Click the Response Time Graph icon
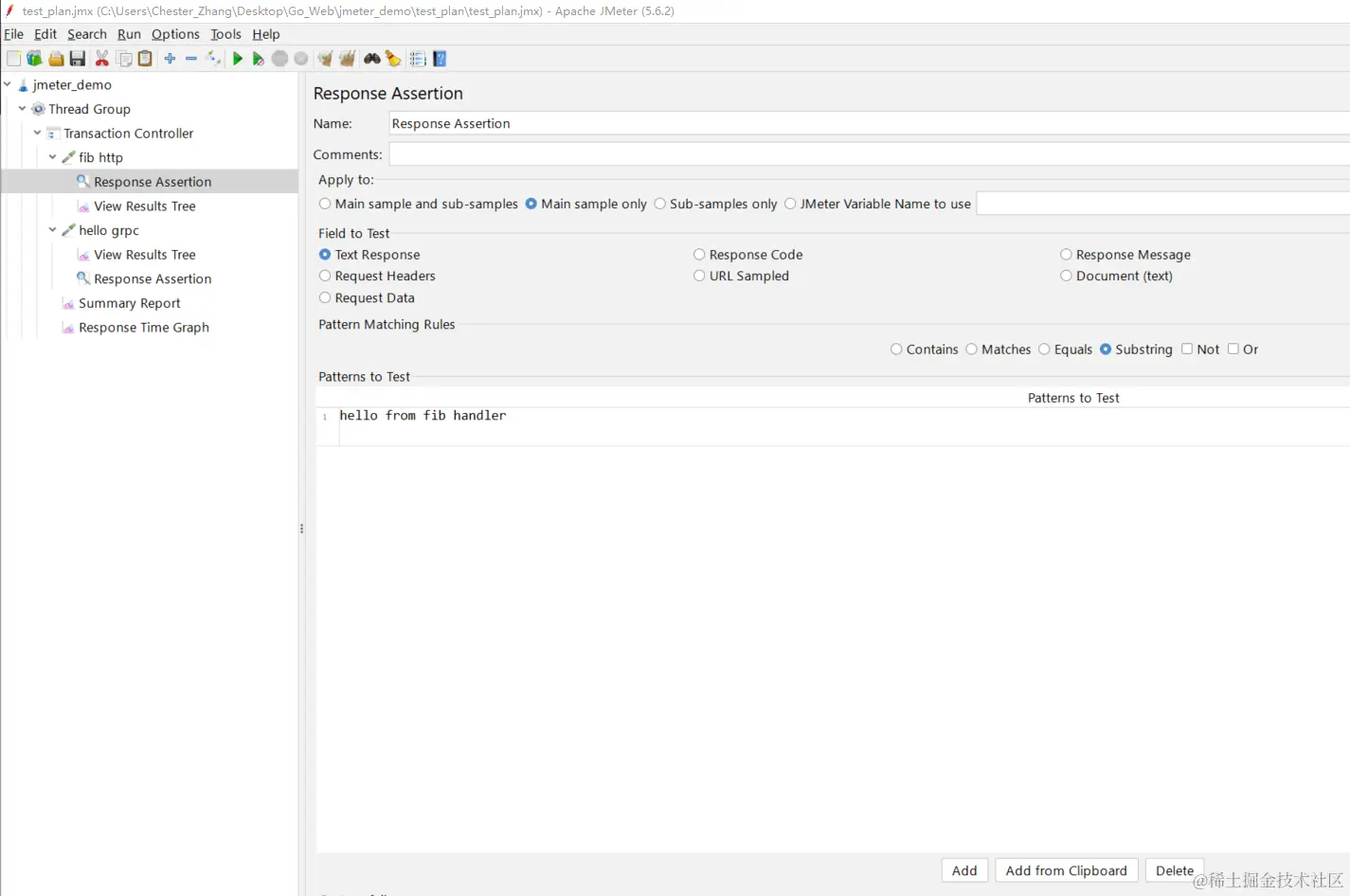This screenshot has width=1350, height=896. pos(68,328)
